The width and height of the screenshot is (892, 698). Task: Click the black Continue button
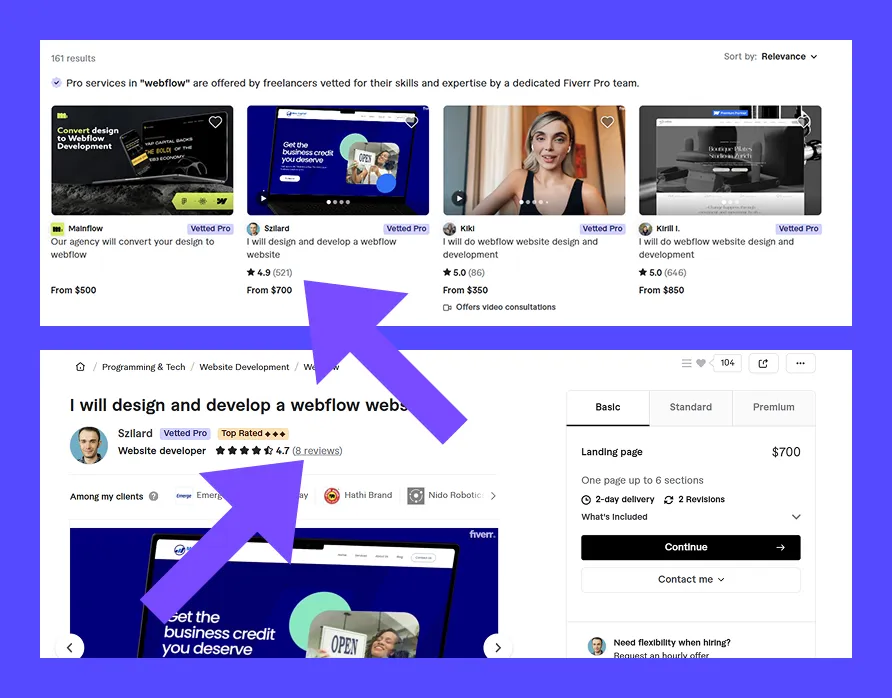[x=691, y=547]
